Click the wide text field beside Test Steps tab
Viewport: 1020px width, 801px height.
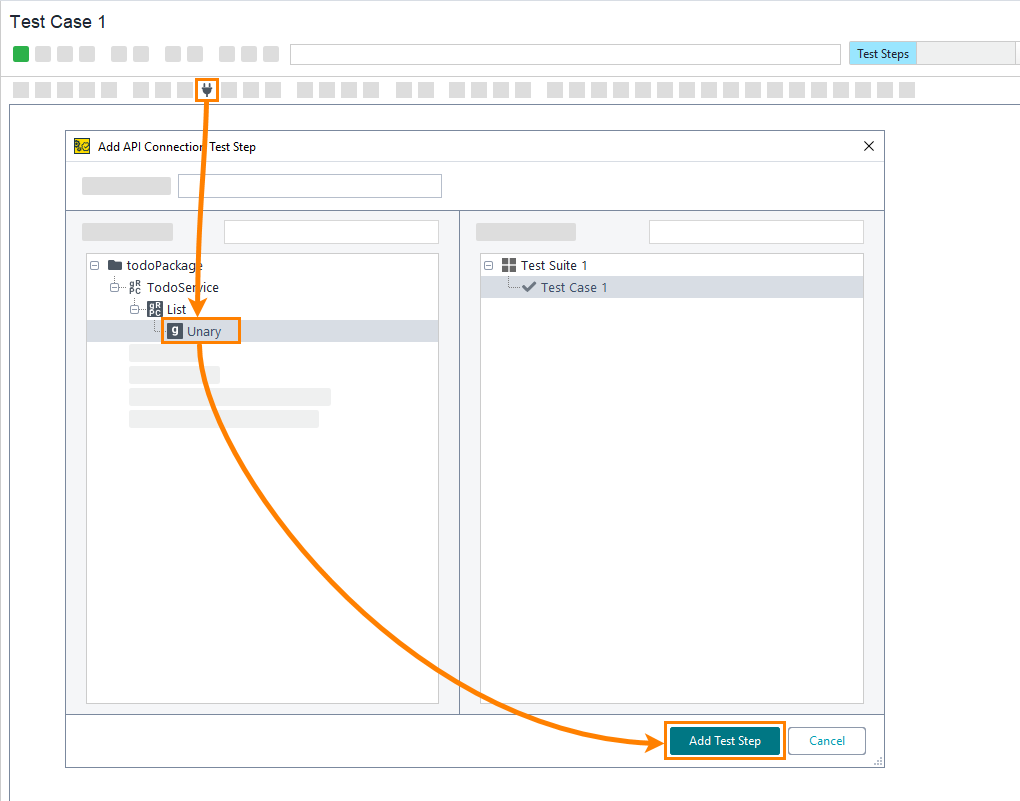[565, 54]
